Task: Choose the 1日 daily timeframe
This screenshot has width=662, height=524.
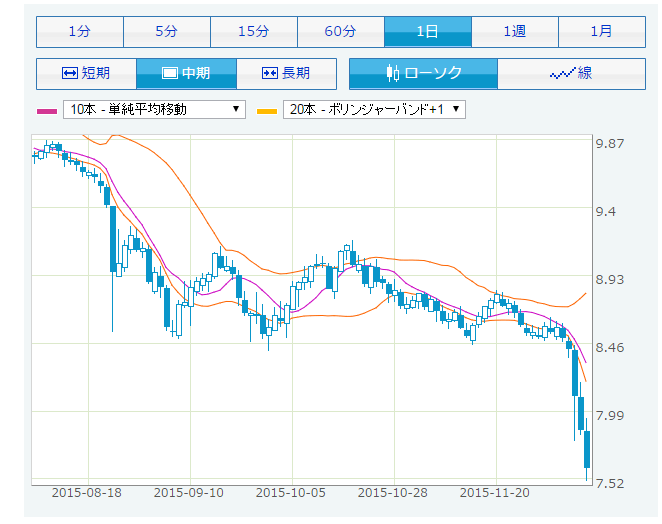Action: point(428,32)
